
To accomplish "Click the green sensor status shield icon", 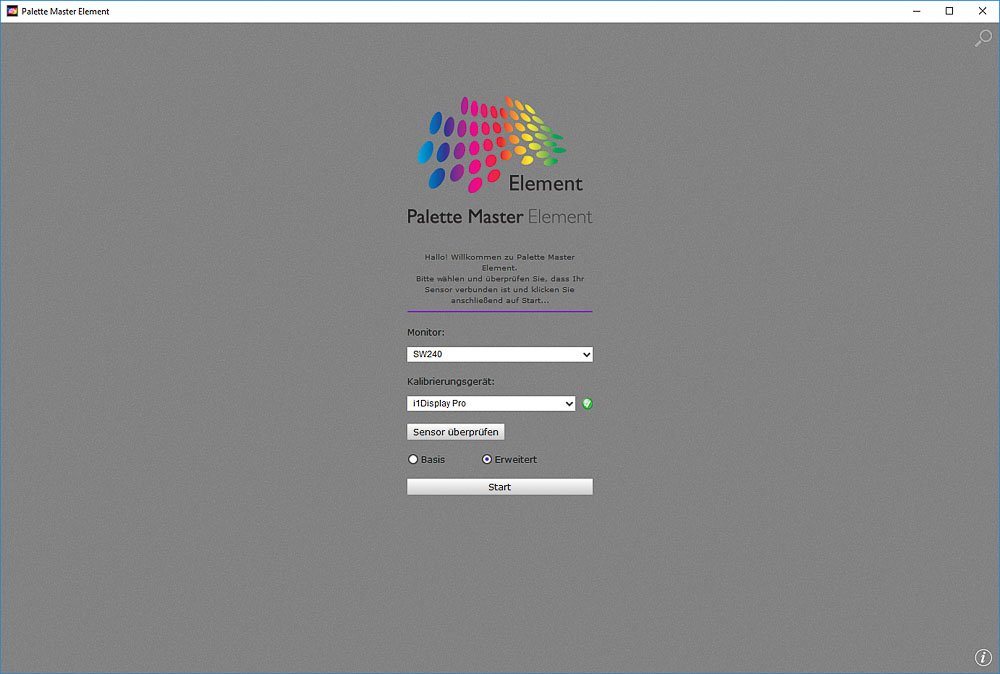I will (x=587, y=404).
